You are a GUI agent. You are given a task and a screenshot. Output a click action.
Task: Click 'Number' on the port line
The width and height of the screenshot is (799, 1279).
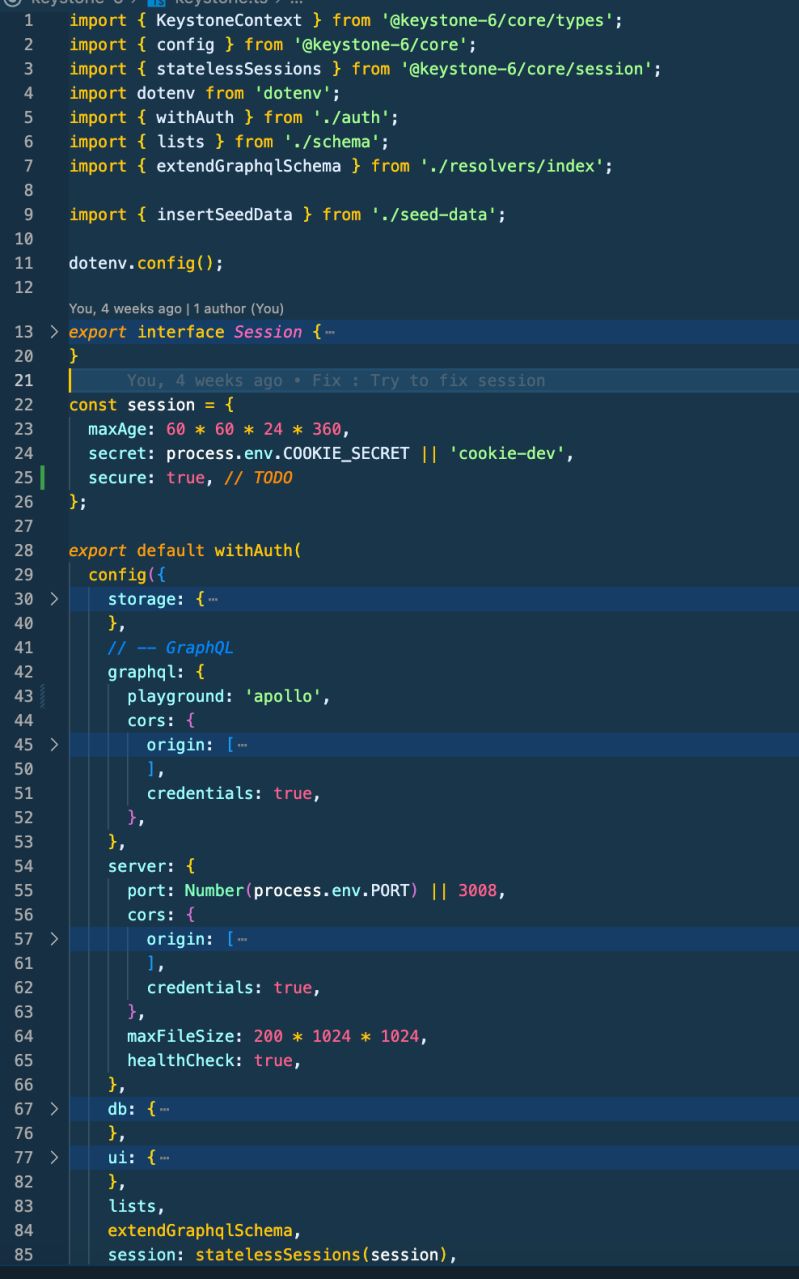pyautogui.click(x=214, y=890)
